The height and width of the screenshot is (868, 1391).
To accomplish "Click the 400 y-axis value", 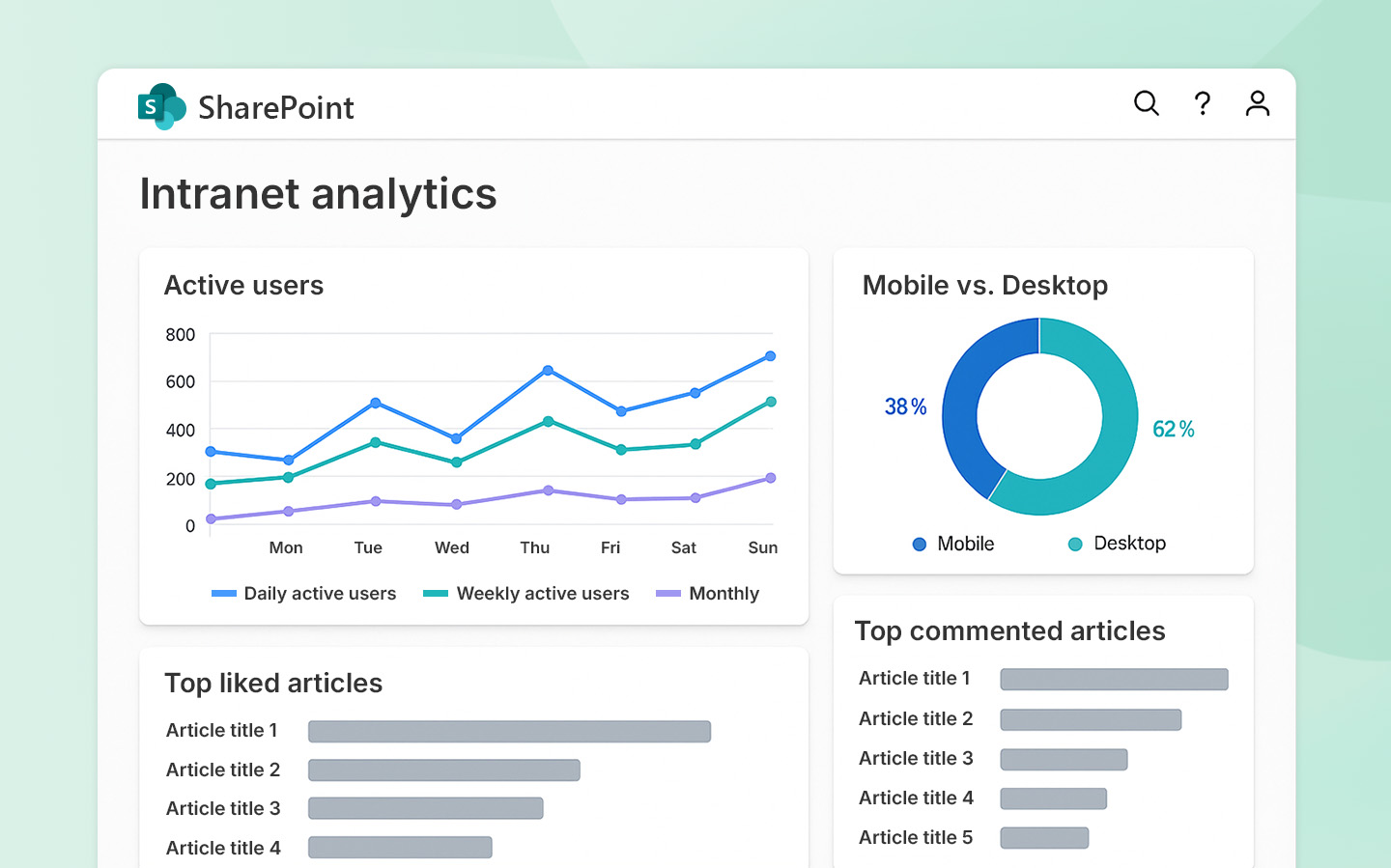I will point(181,431).
